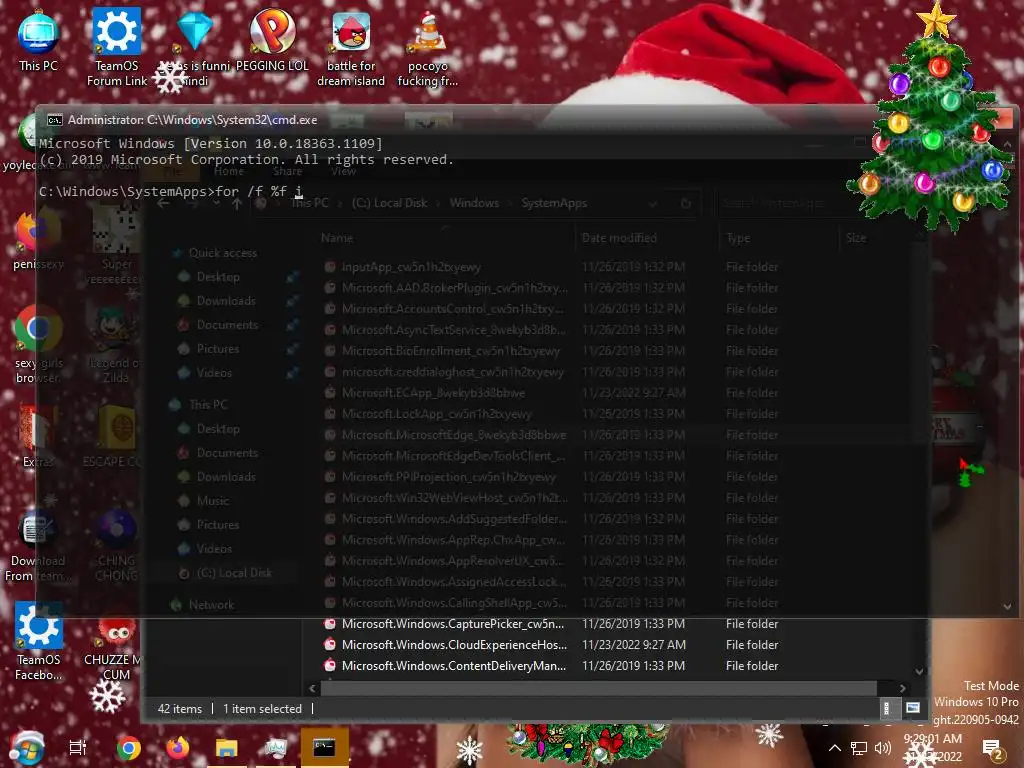Select the TeamOS Facebo... desktop shortcut
This screenshot has height=768, width=1024.
tap(39, 641)
